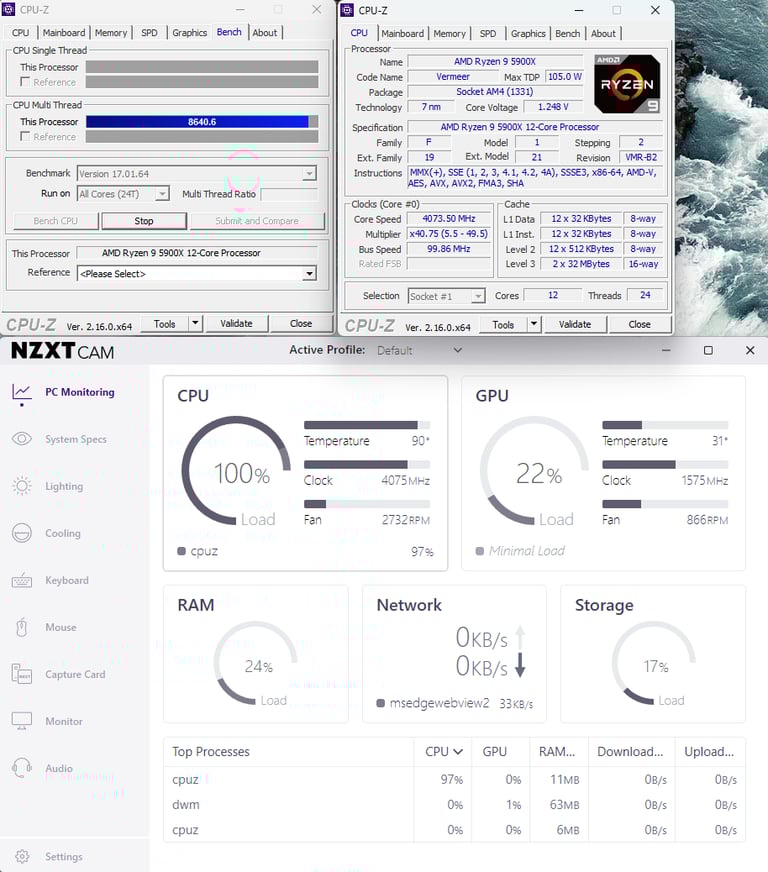Click the Mouse icon in sidebar

(x=22, y=627)
